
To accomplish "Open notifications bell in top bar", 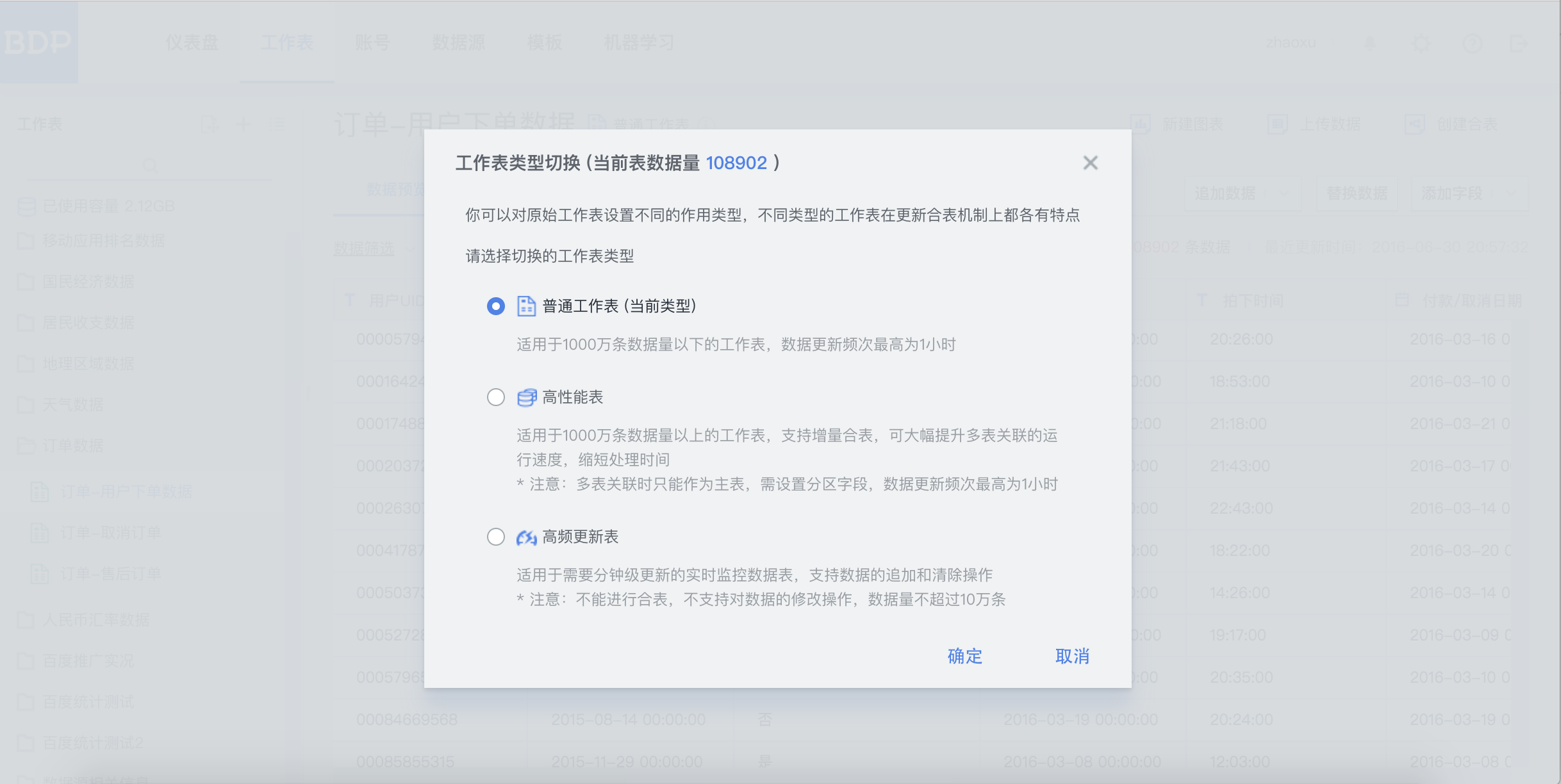I will point(1369,44).
